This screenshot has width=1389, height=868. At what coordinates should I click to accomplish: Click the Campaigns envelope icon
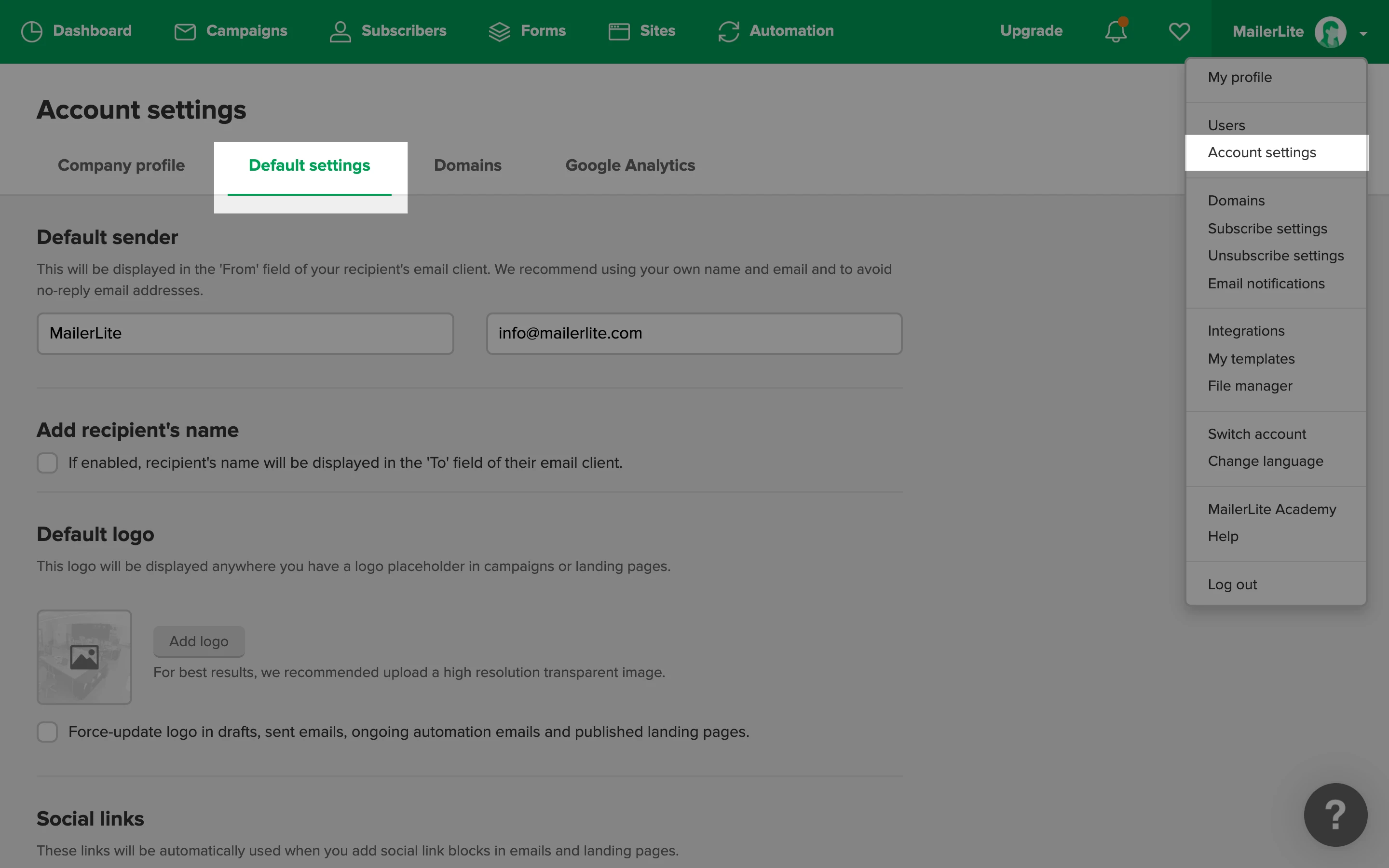tap(185, 31)
